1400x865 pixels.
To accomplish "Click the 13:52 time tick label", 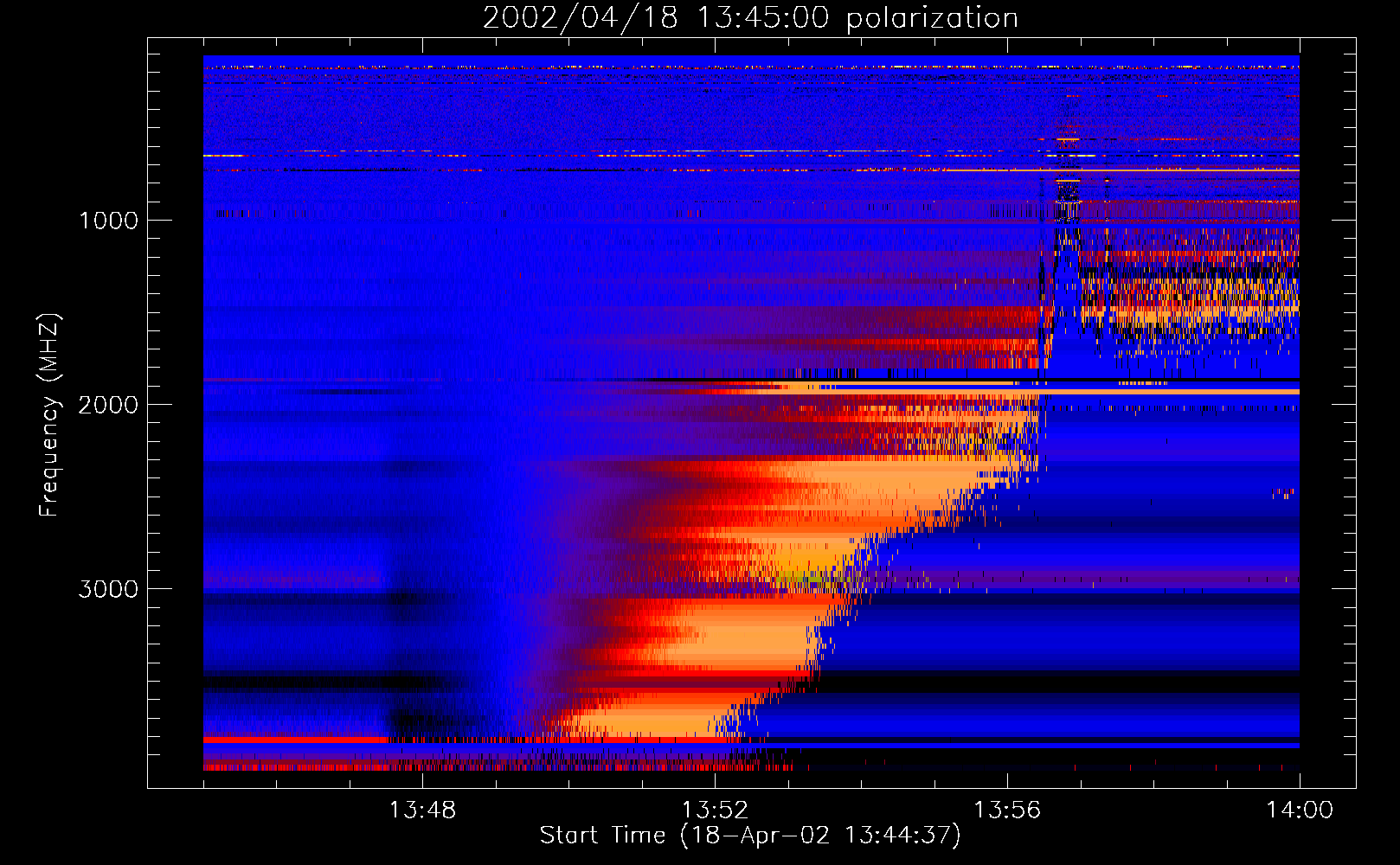I will click(x=715, y=811).
